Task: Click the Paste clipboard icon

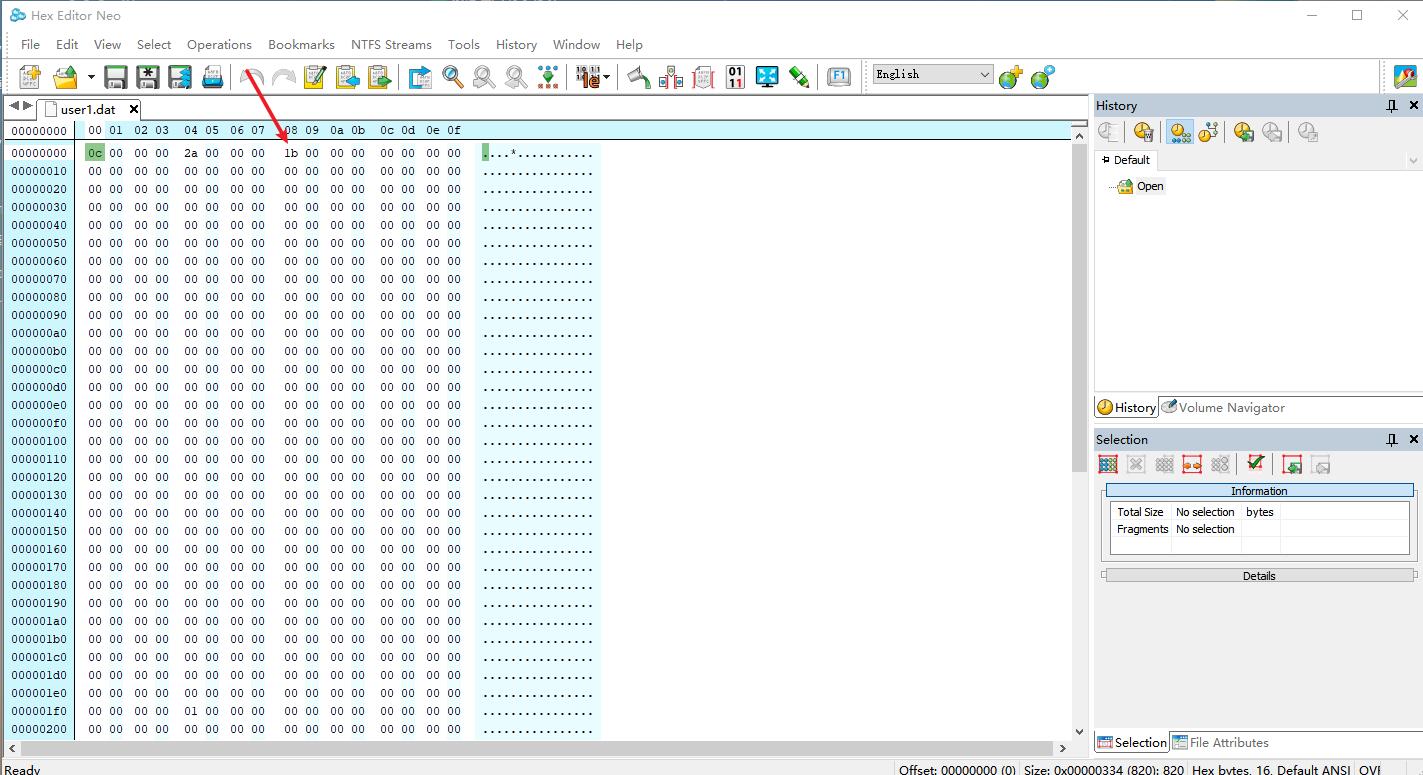Action: coord(379,77)
